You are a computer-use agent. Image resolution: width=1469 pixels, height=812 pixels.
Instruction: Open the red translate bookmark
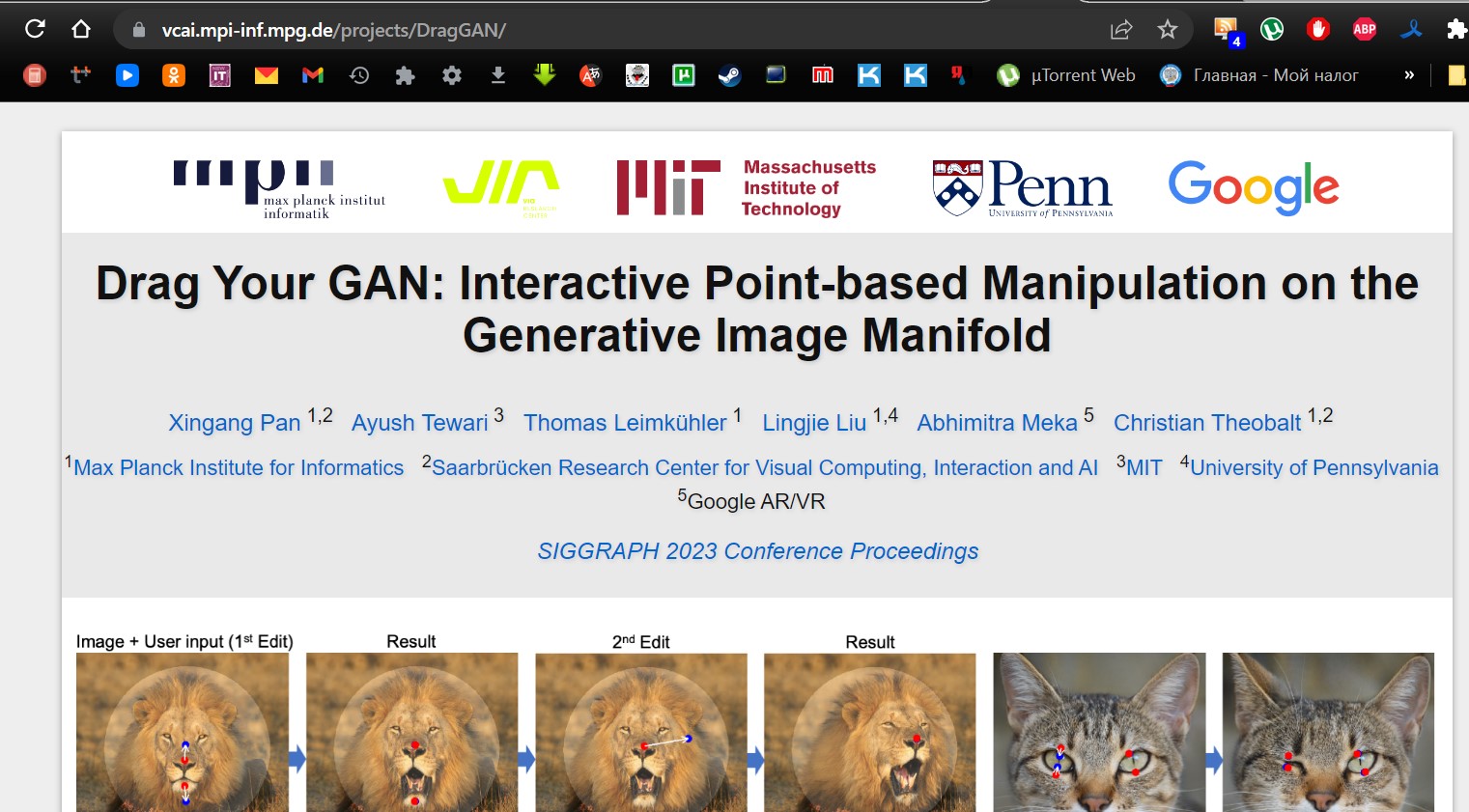click(591, 75)
